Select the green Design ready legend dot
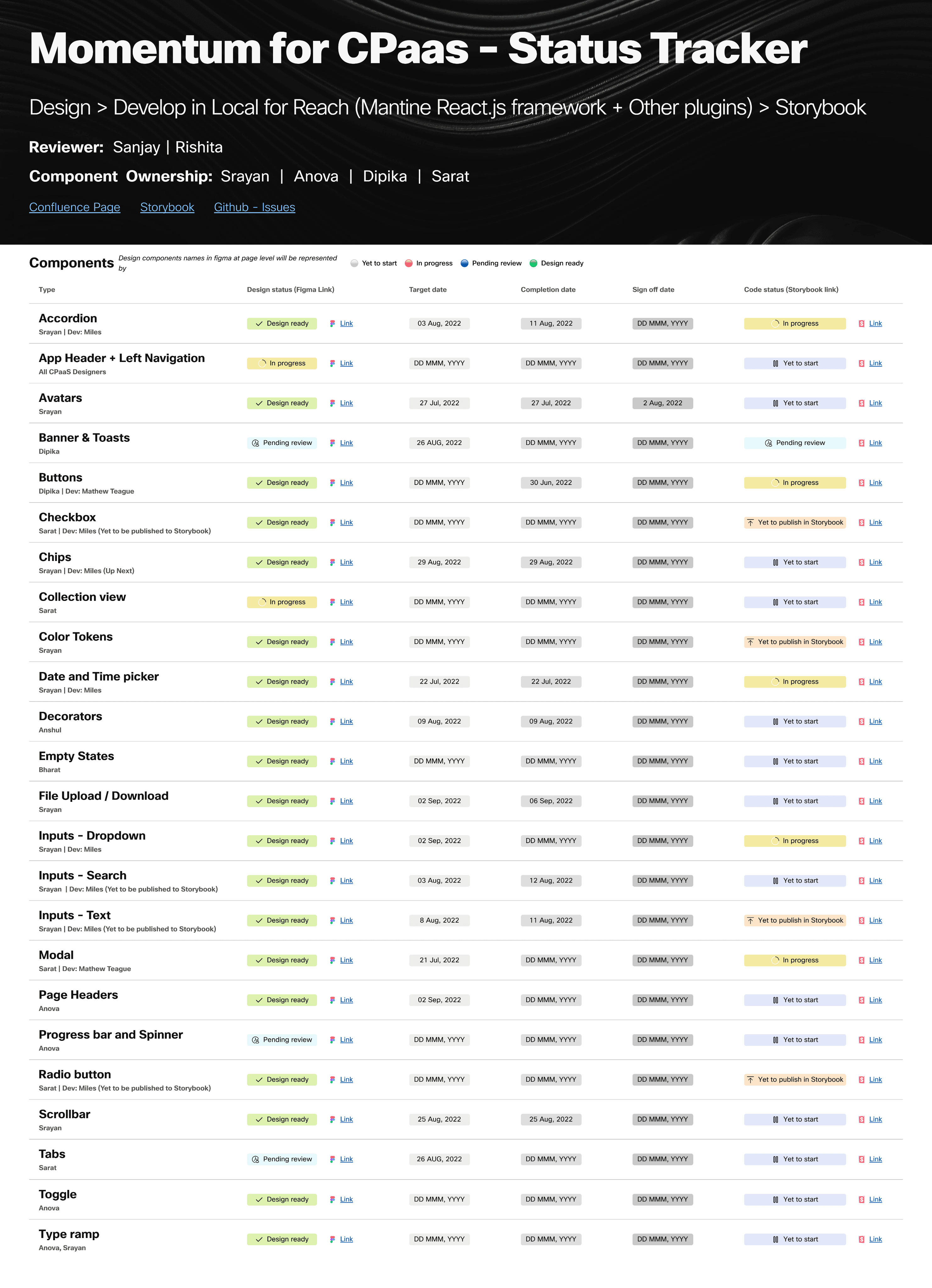 (x=533, y=264)
